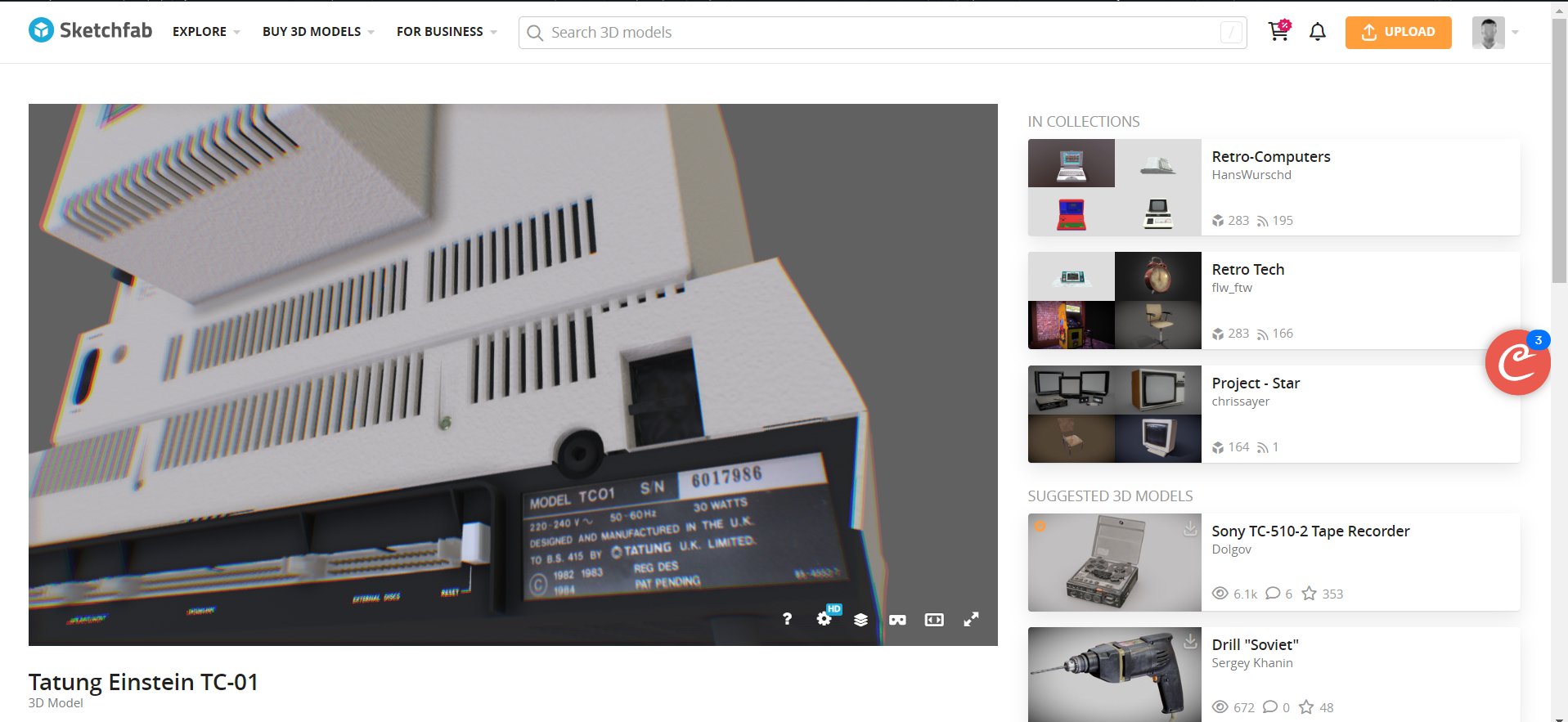
Task: Click the Upload button
Action: click(1398, 33)
